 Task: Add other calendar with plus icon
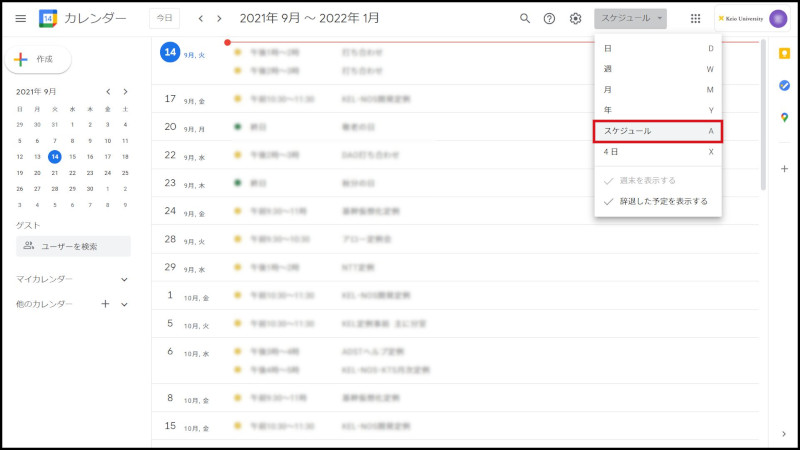click(105, 304)
